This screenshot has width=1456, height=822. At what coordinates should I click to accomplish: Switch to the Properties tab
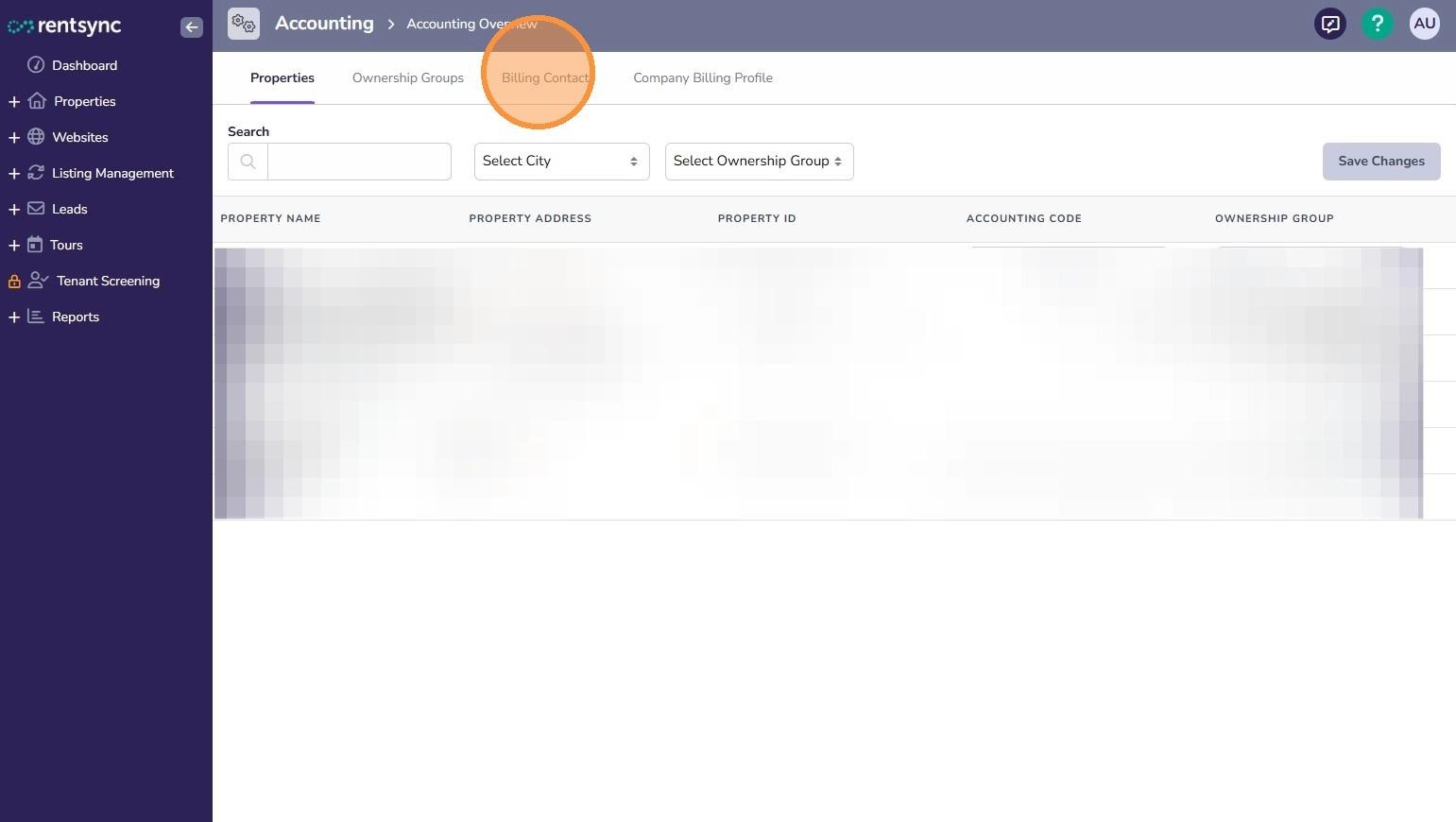(283, 78)
